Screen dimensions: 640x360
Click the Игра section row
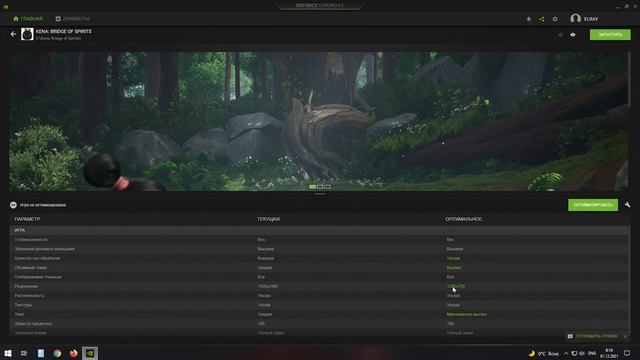click(320, 230)
